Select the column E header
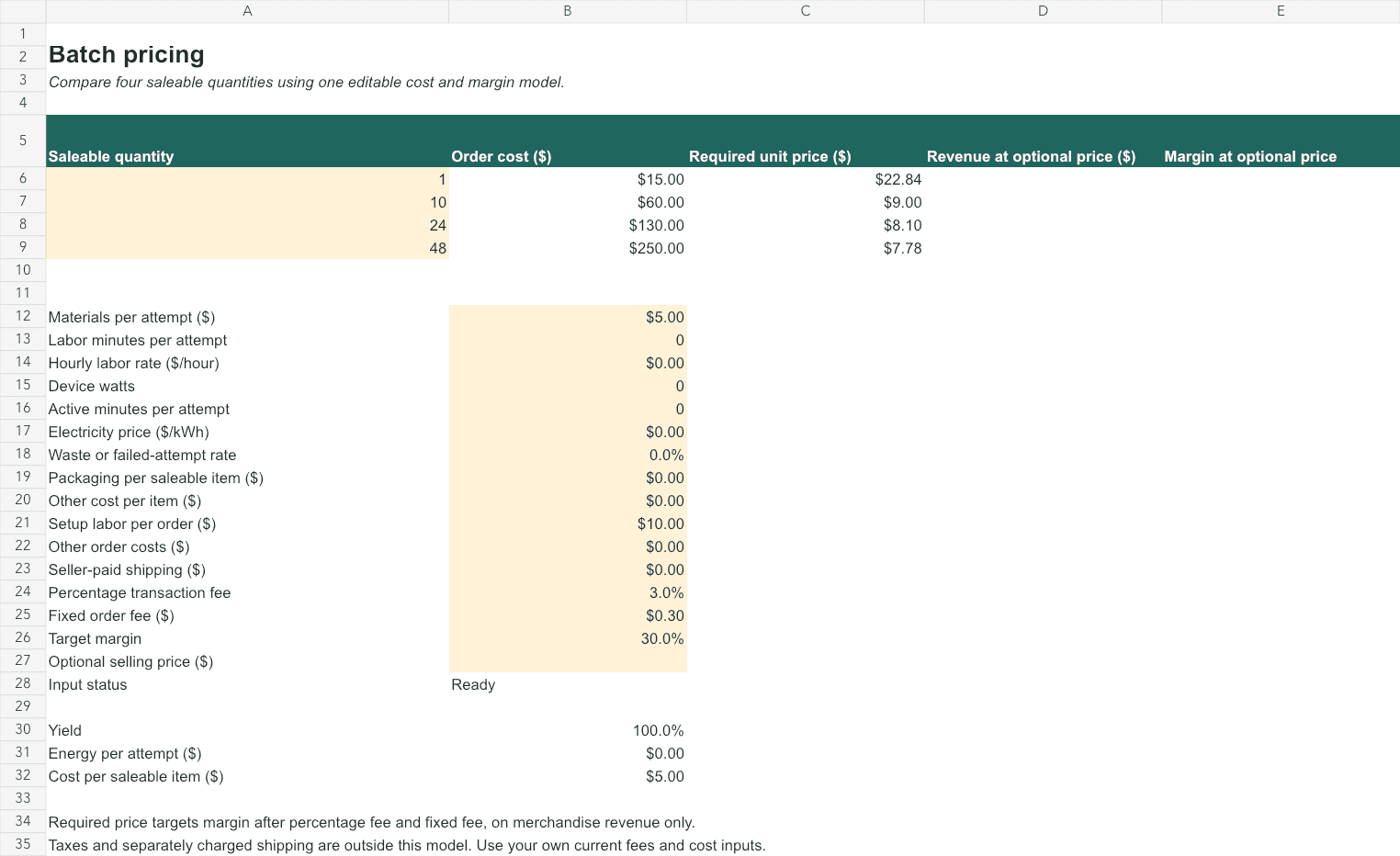The width and height of the screenshot is (1400, 856). point(1281,11)
